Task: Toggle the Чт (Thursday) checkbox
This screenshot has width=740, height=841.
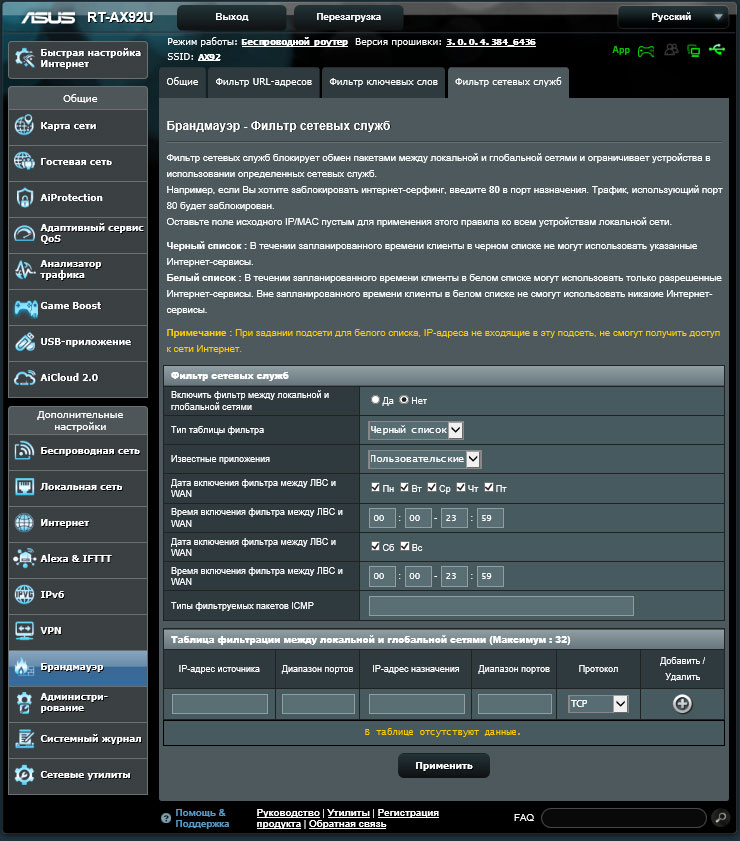Action: pyautogui.click(x=461, y=487)
